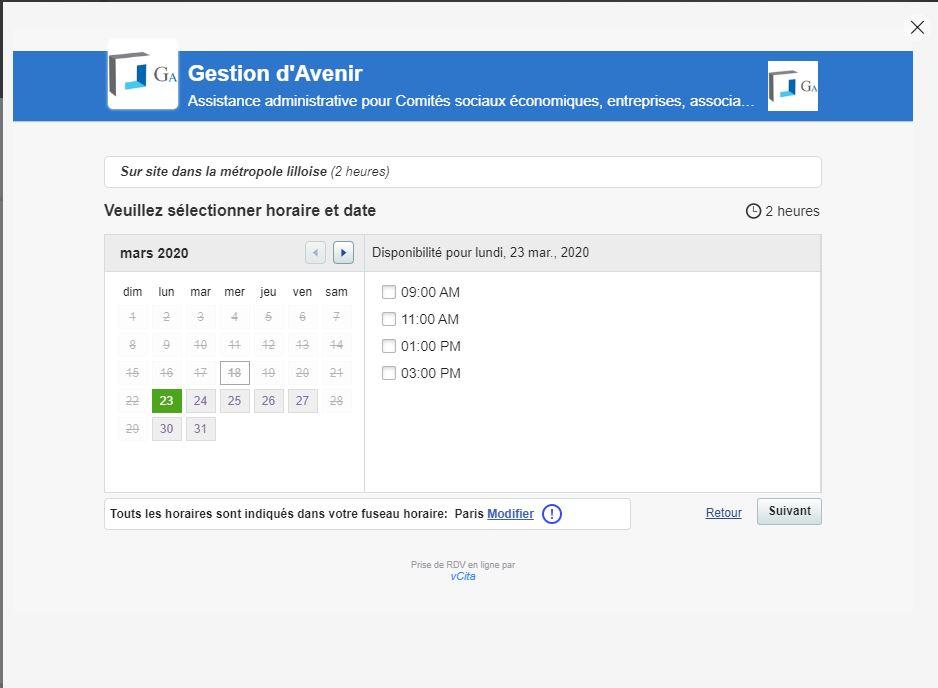Screen dimensions: 938x688
Task: Choose March 27 in the calendar
Action: point(302,401)
